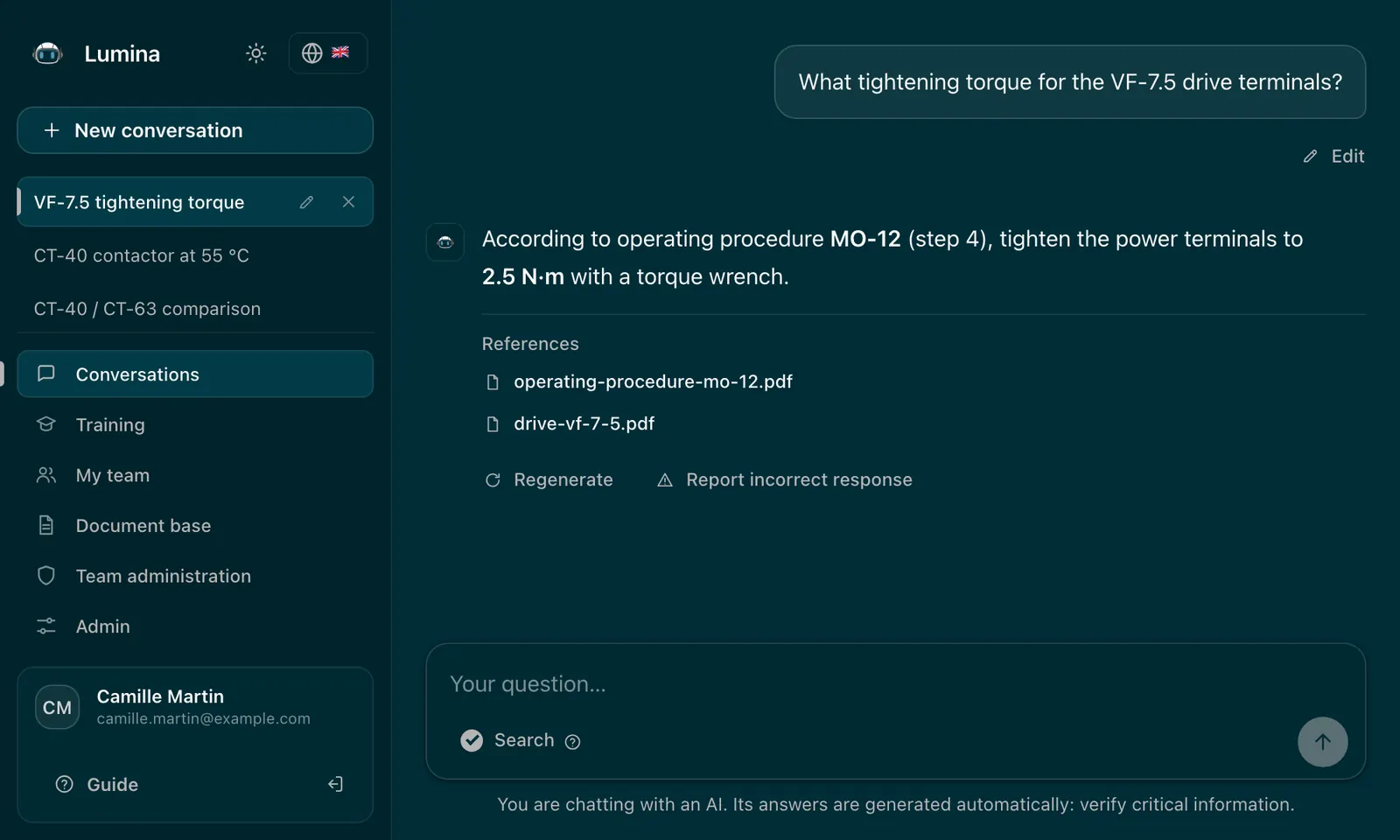The width and height of the screenshot is (1400, 840).
Task: Focus the Your question input field
Action: tap(894, 684)
